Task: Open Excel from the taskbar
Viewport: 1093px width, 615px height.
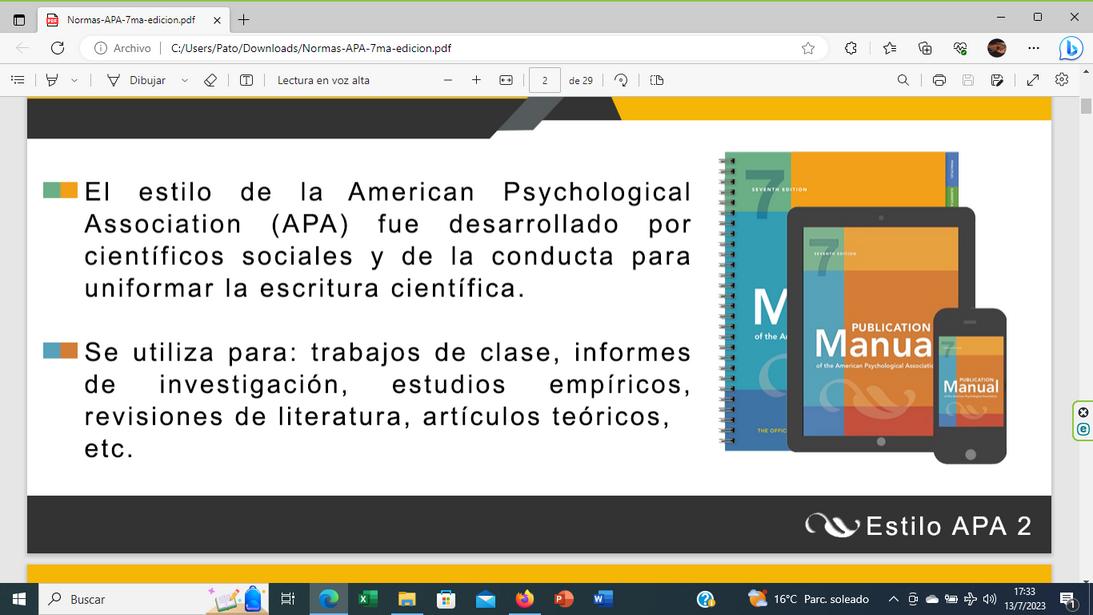Action: 367,599
